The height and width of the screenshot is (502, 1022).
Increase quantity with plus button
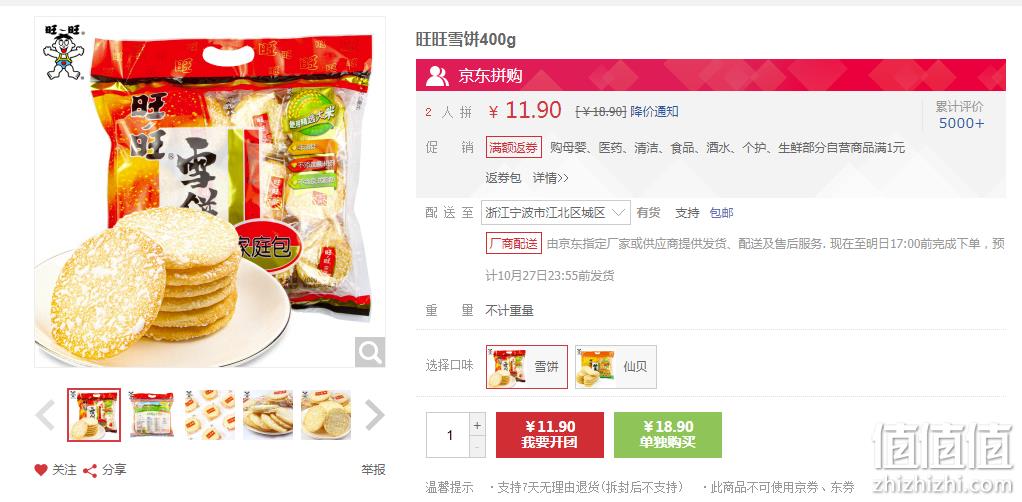[x=477, y=425]
